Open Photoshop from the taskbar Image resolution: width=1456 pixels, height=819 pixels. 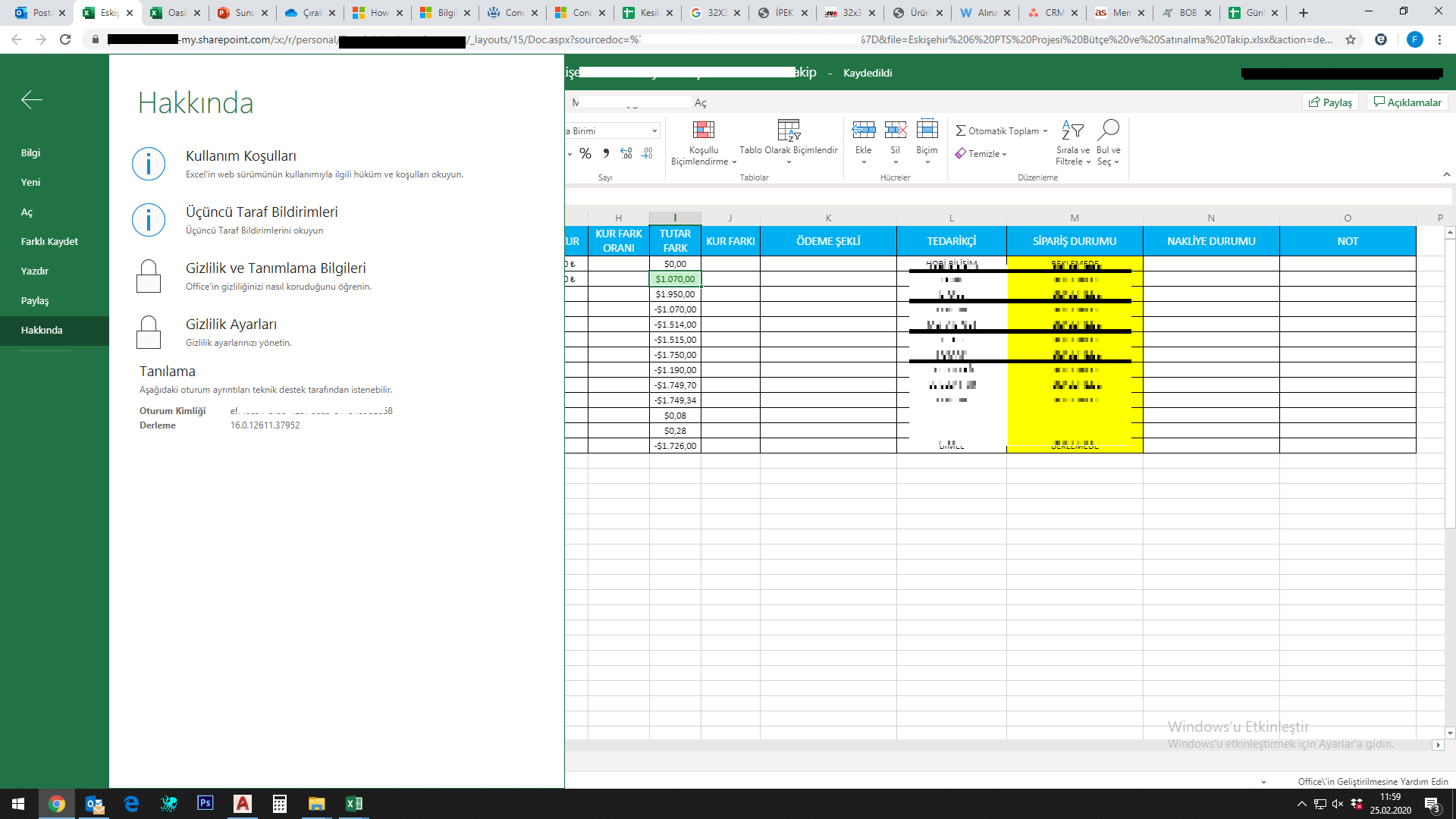pos(206,803)
